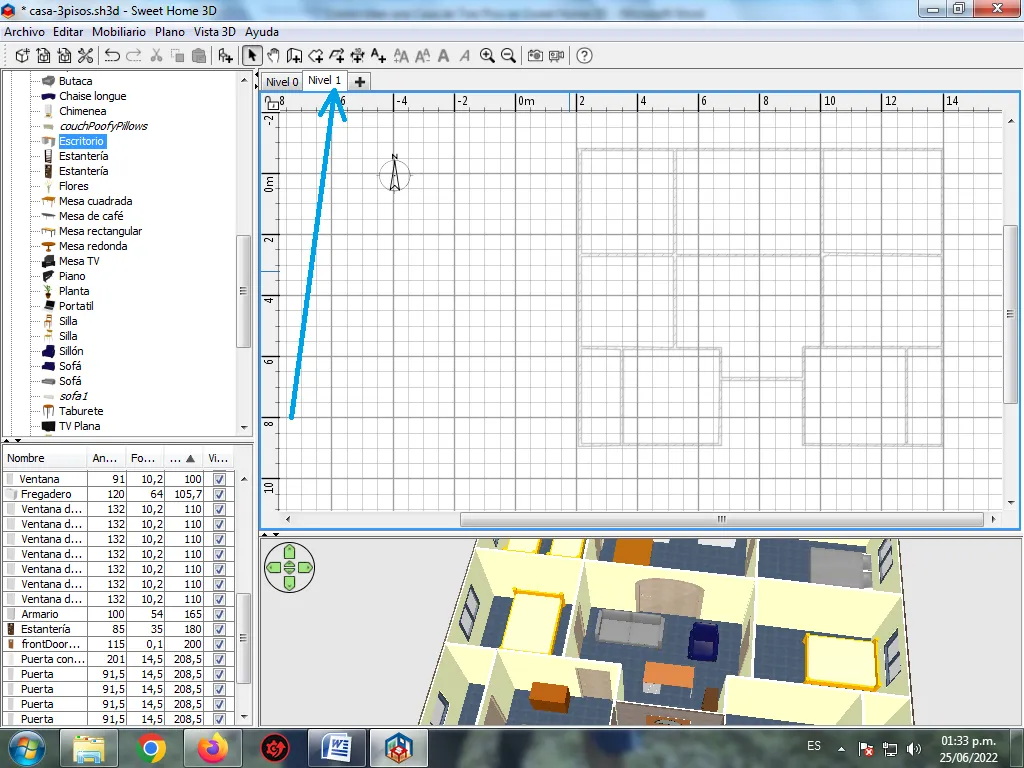Activate the Select arrow tool

coord(251,56)
